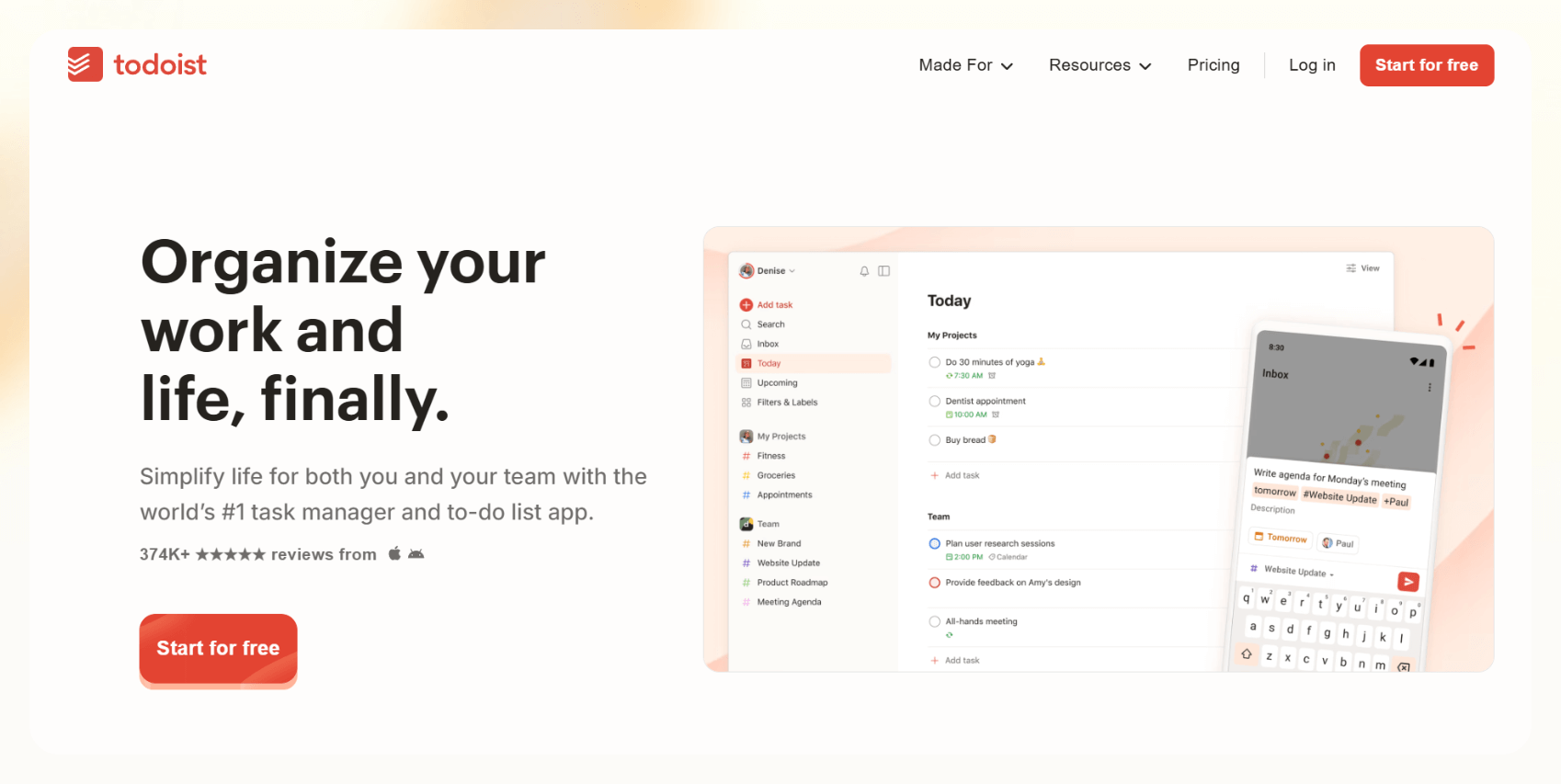The width and height of the screenshot is (1561, 784).
Task: Open the phone Inbox three-dot menu
Action: 1430,388
